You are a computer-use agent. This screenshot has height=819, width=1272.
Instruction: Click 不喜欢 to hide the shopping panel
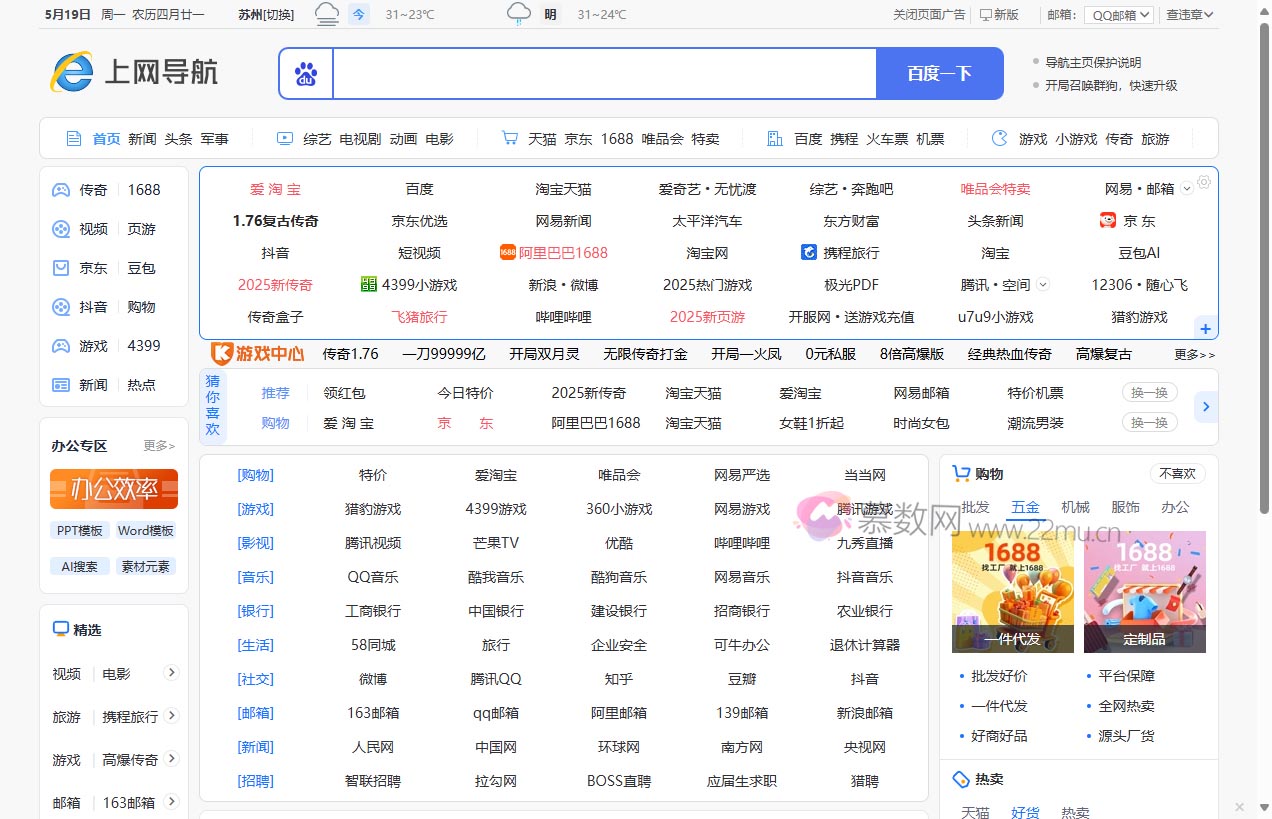(1176, 473)
